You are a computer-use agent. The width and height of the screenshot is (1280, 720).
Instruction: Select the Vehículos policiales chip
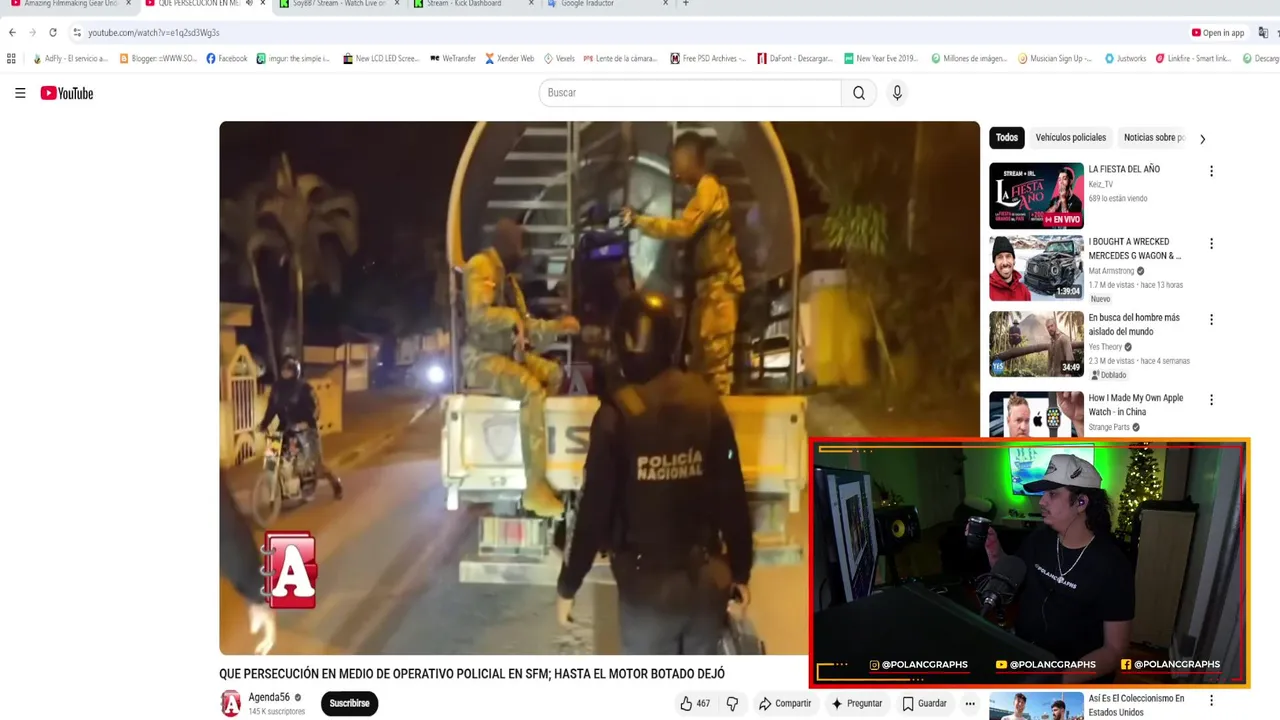tap(1070, 138)
